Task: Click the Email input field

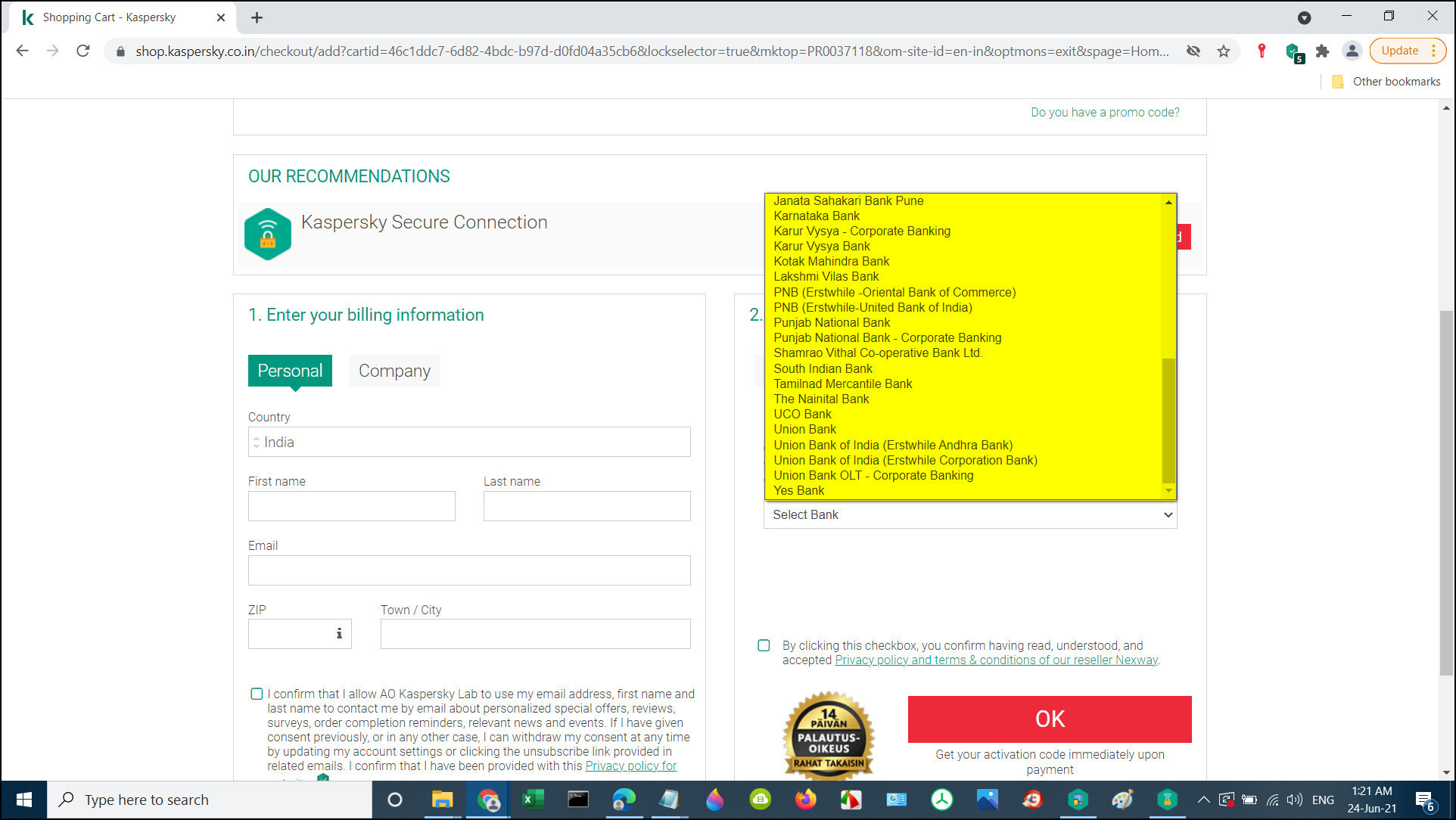Action: pos(468,570)
